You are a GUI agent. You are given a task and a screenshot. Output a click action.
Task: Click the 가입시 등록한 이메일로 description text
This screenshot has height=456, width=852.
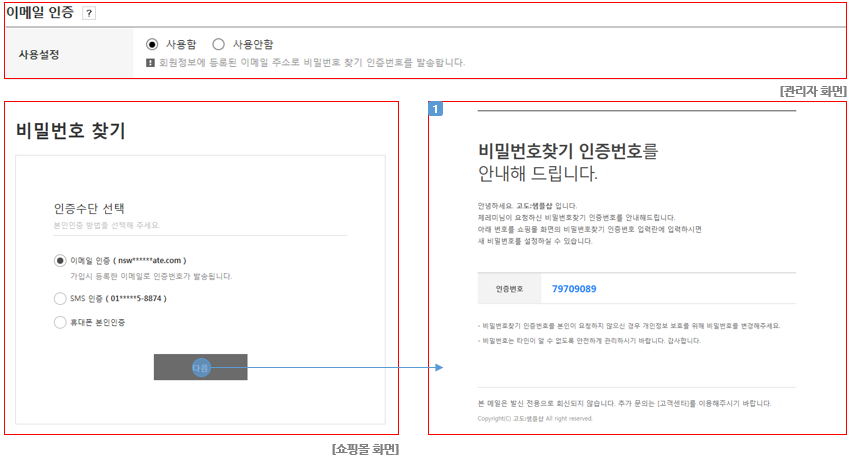[x=151, y=277]
